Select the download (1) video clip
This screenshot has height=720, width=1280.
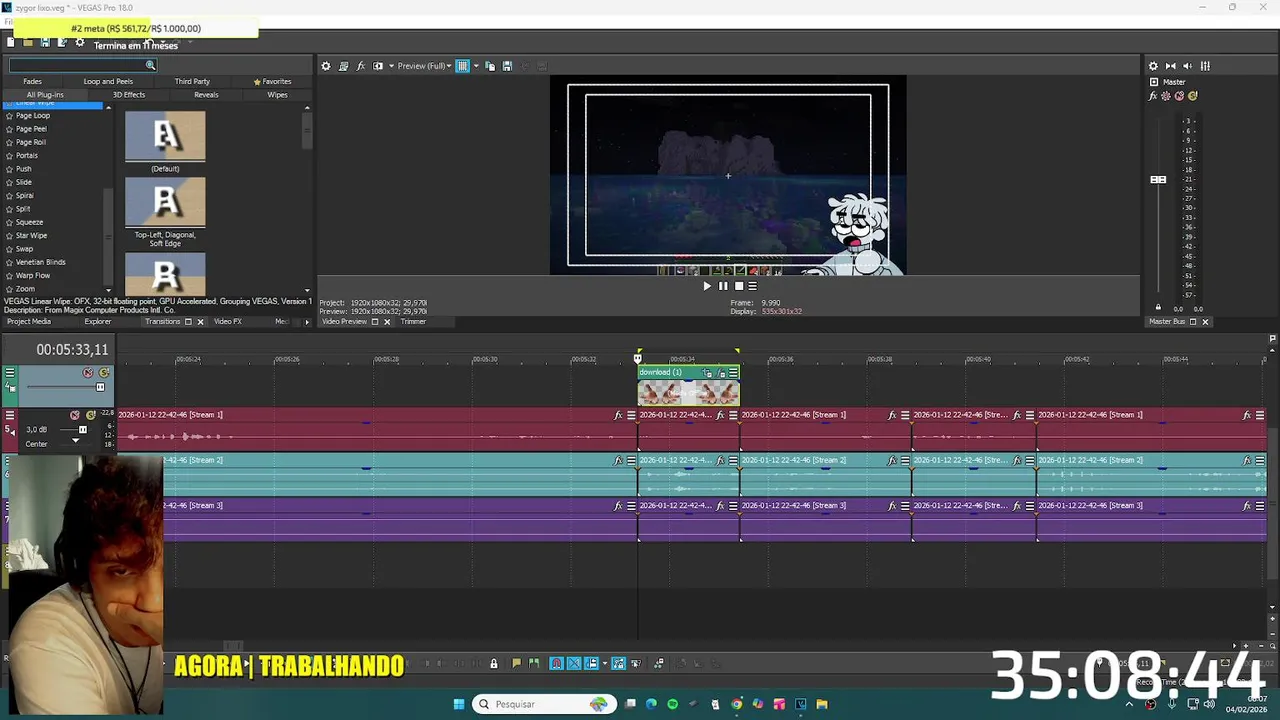[x=689, y=386]
